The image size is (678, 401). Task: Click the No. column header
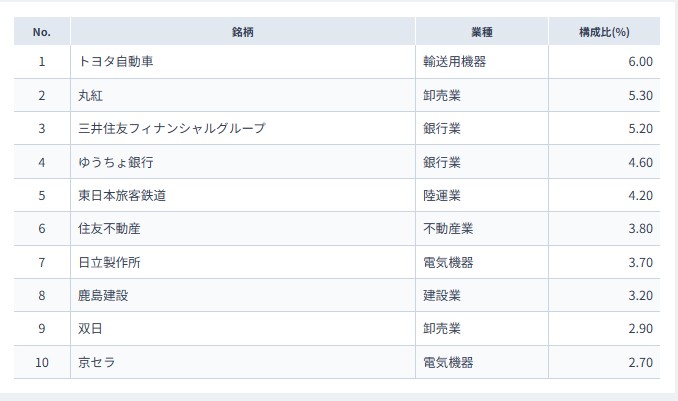point(42,32)
